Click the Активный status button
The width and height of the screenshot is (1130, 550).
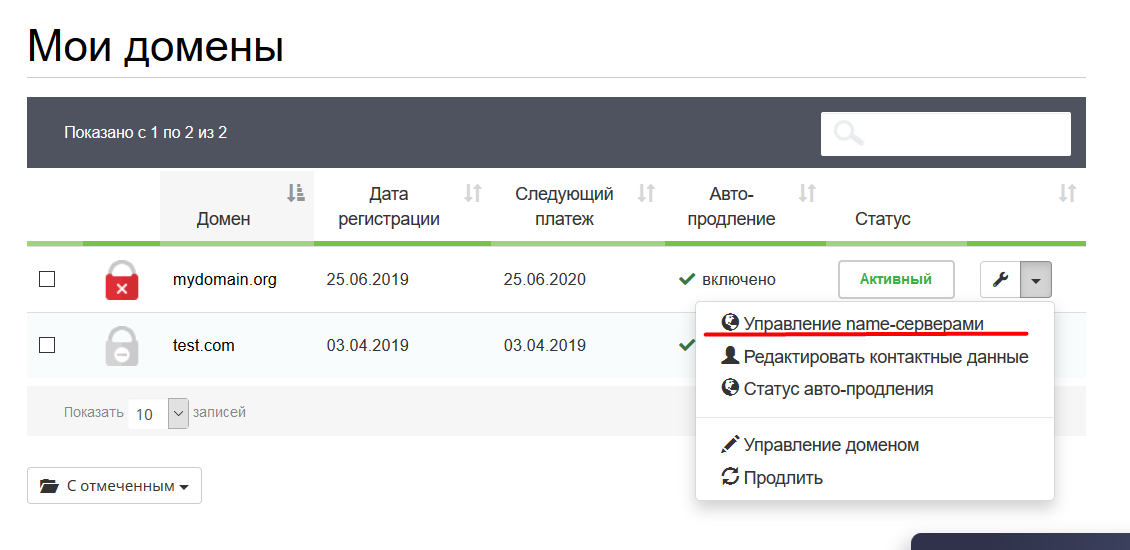[x=896, y=279]
